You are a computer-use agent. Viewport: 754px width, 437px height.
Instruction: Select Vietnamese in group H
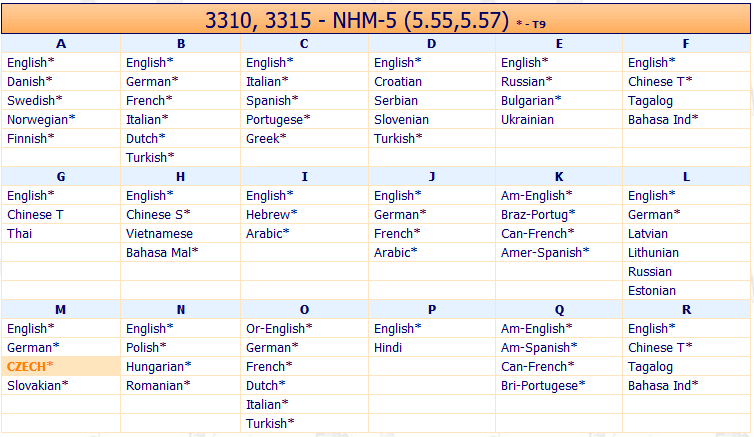pyautogui.click(x=159, y=234)
